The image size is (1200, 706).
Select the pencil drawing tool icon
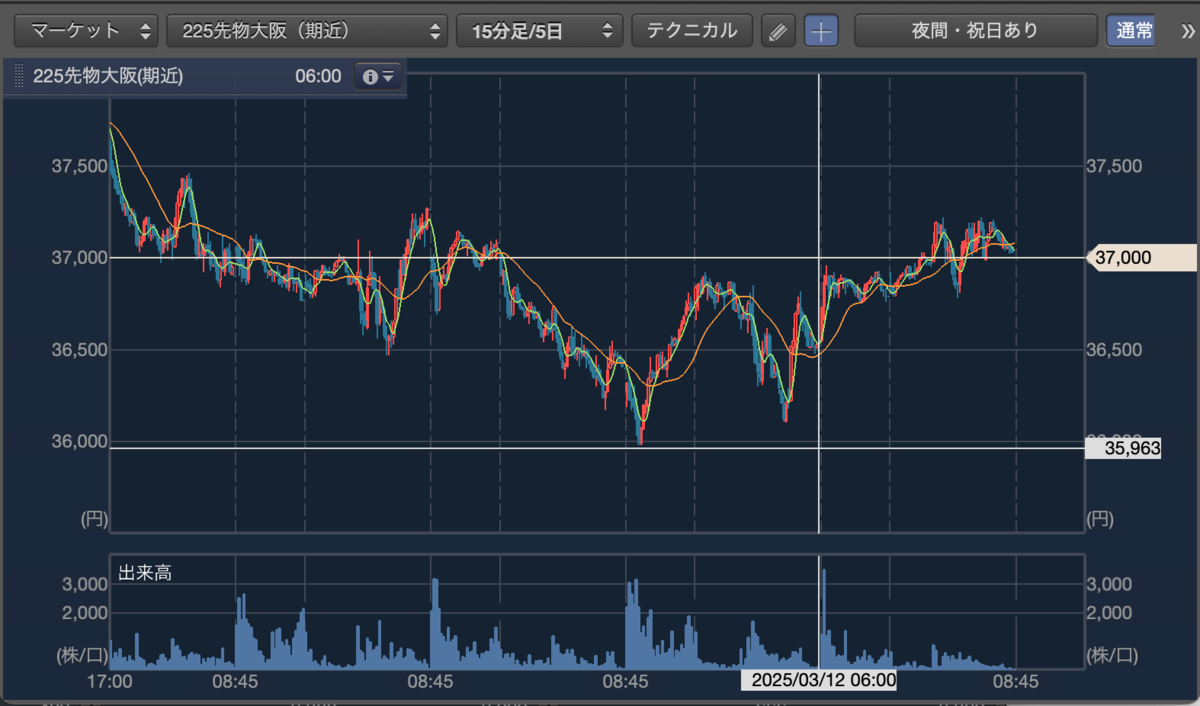pyautogui.click(x=777, y=31)
